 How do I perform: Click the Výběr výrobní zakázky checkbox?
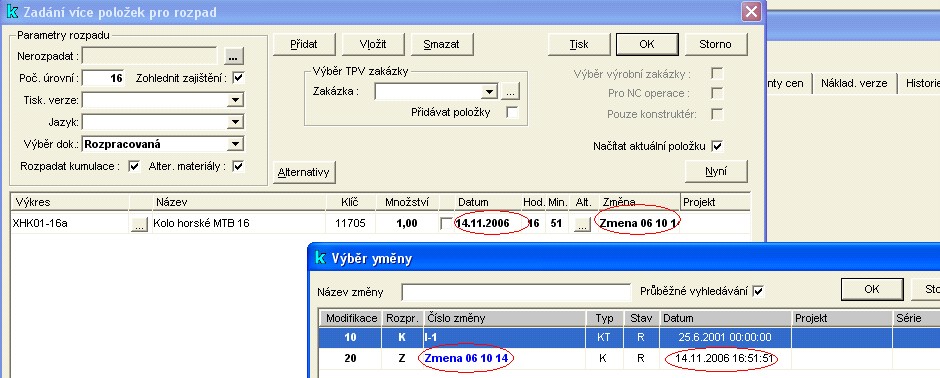[716, 74]
